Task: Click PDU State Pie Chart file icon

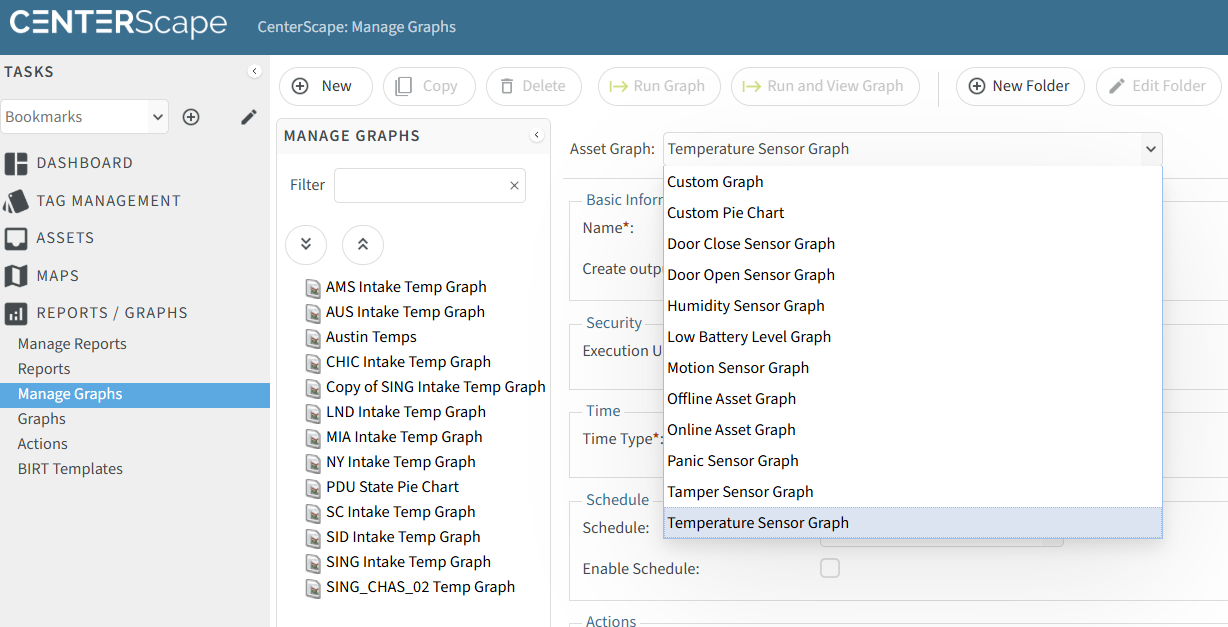Action: point(313,488)
